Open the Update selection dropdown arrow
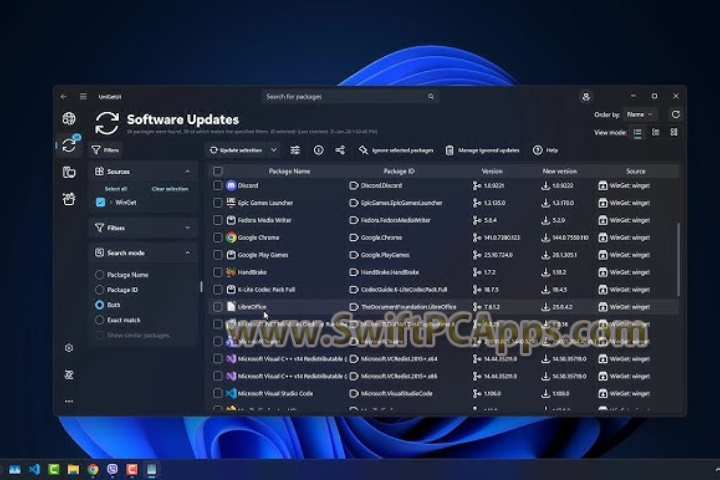This screenshot has height=480, width=720. [x=274, y=150]
